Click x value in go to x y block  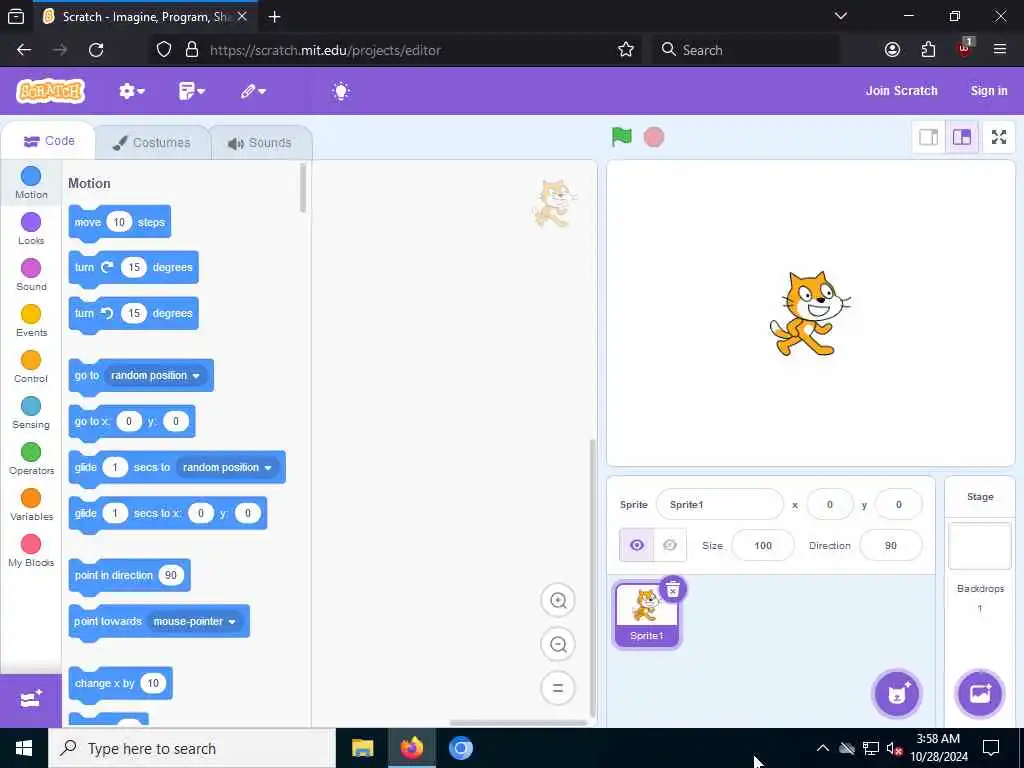[129, 421]
